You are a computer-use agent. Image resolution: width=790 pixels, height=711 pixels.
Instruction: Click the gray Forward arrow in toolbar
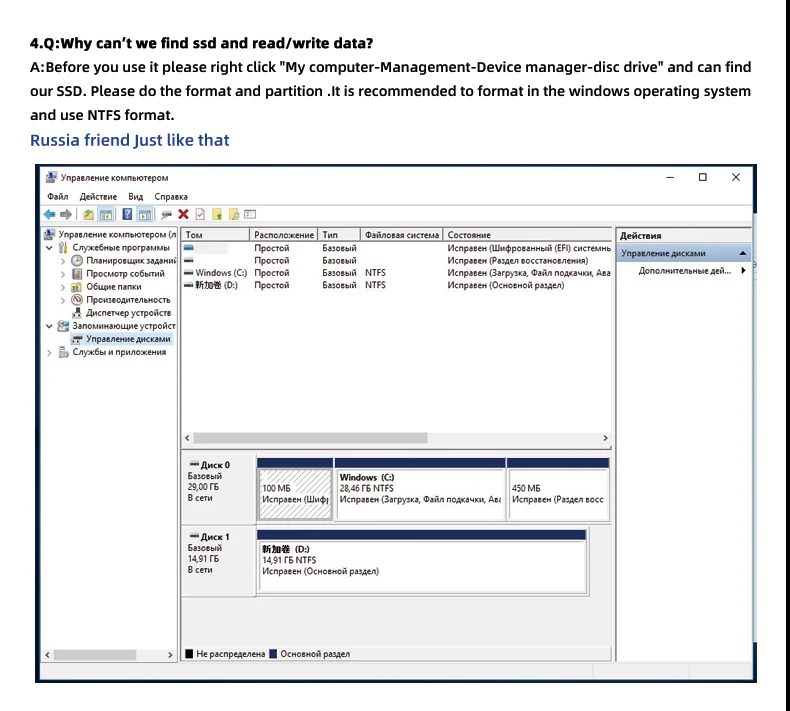(66, 215)
